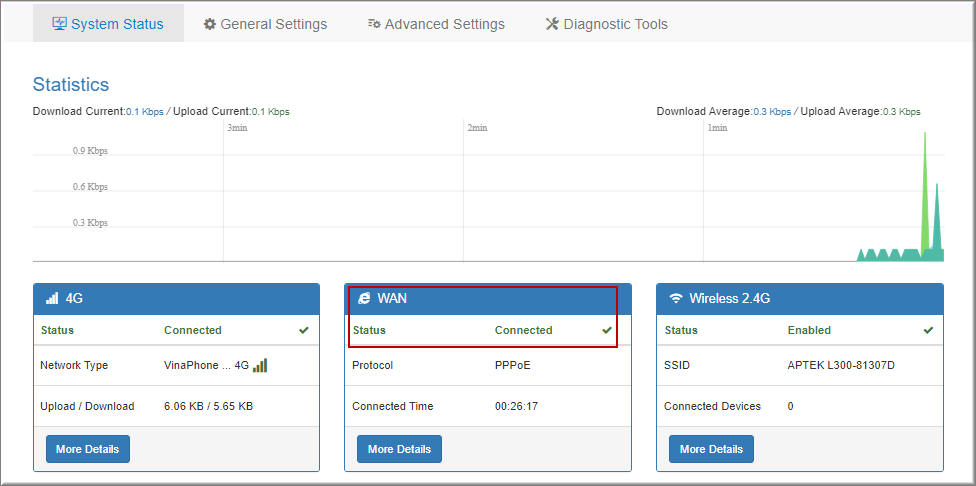
Task: Select the APTEK L300-81307D SSID text
Action: point(840,366)
